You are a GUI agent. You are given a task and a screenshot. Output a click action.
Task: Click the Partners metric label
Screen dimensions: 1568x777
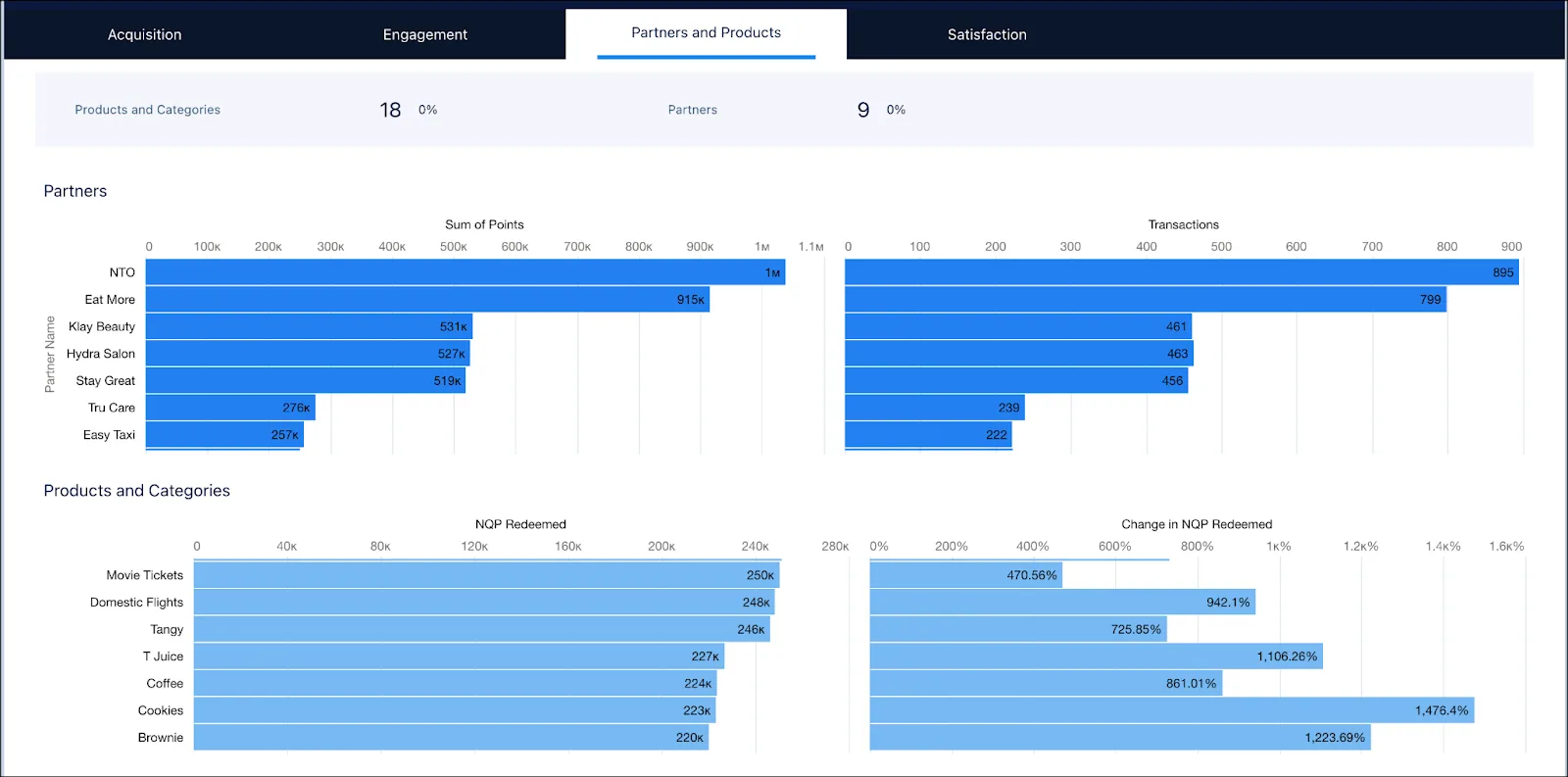coord(693,110)
